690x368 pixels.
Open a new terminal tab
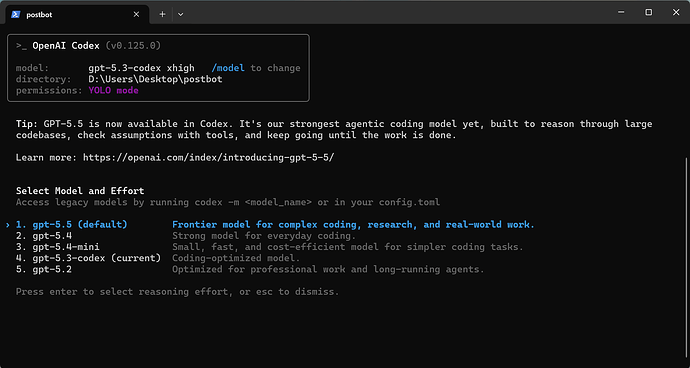point(162,14)
